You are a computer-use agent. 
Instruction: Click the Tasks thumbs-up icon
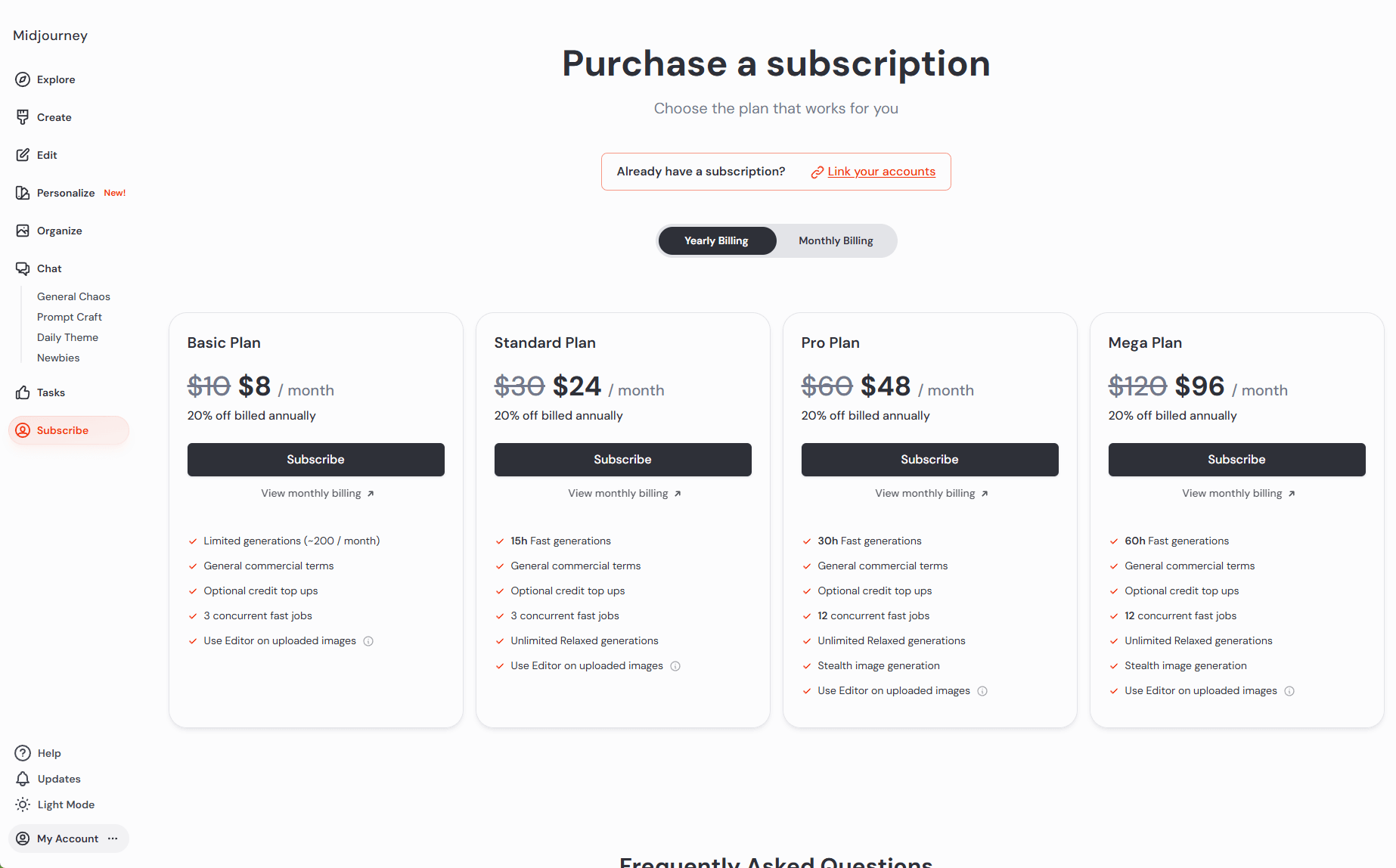point(23,392)
